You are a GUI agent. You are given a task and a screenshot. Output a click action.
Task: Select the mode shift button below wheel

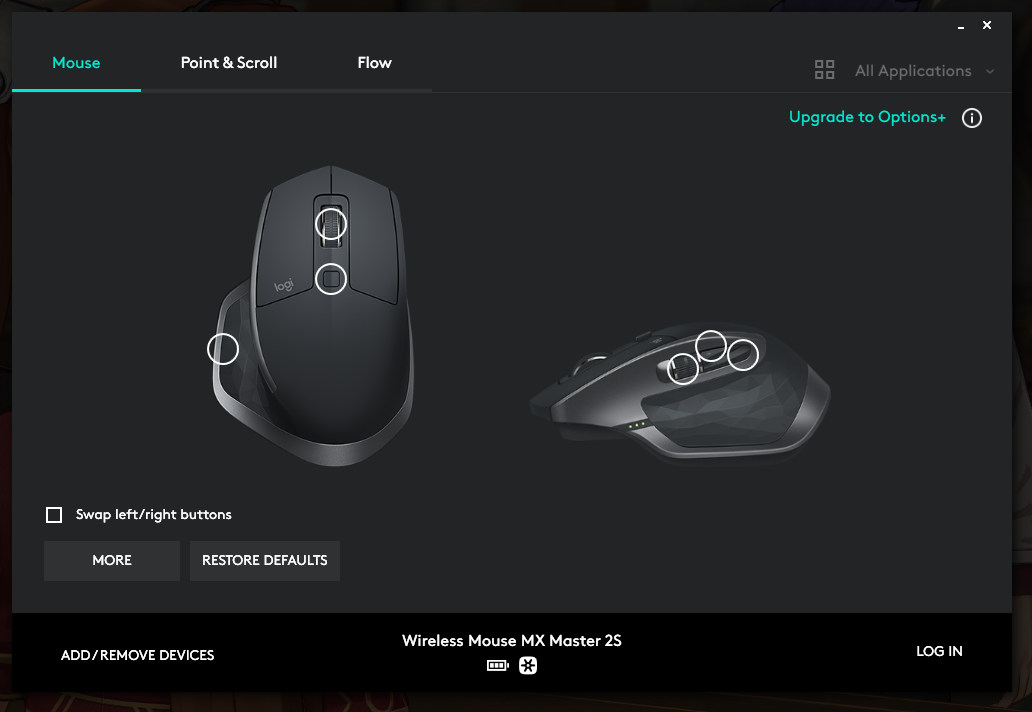331,279
